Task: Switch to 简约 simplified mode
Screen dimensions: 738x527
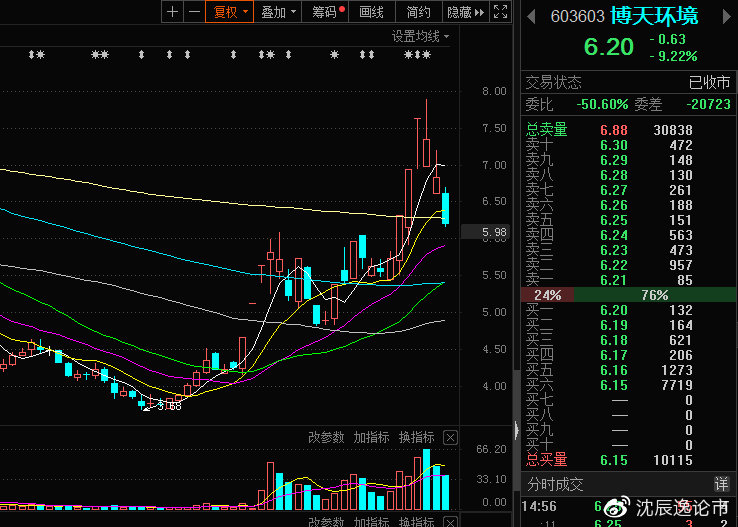Action: point(419,12)
